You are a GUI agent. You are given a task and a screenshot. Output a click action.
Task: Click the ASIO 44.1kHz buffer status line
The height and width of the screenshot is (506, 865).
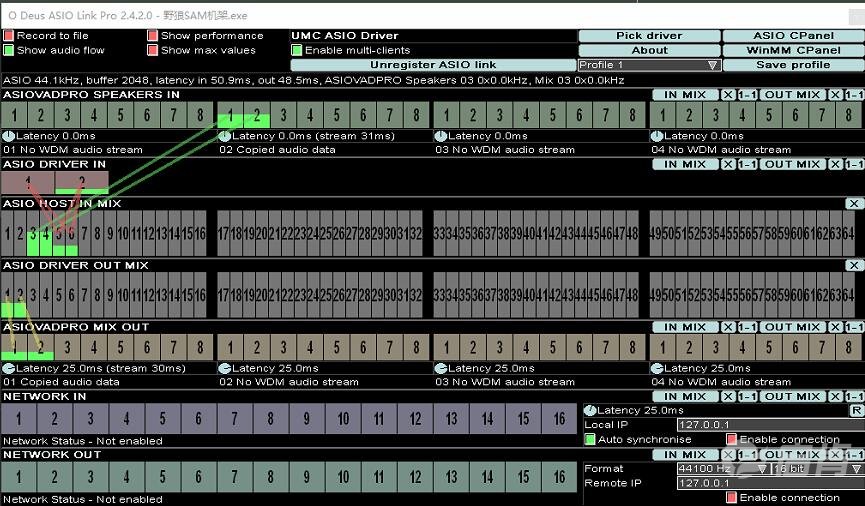pos(313,81)
